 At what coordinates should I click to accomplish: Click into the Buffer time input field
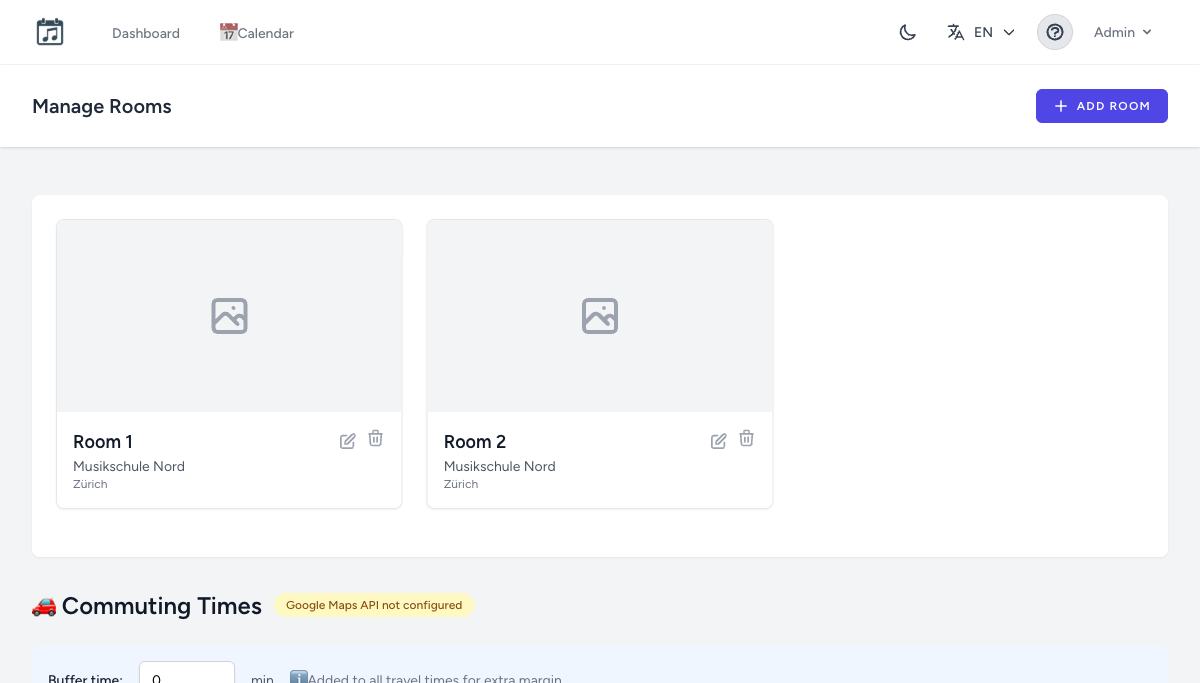tap(187, 674)
